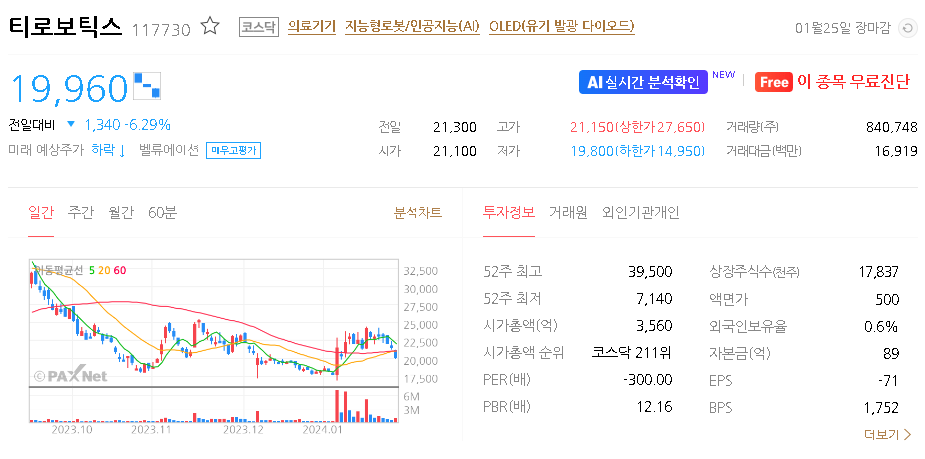Click the AI 실시간 분석확인 button

(643, 83)
